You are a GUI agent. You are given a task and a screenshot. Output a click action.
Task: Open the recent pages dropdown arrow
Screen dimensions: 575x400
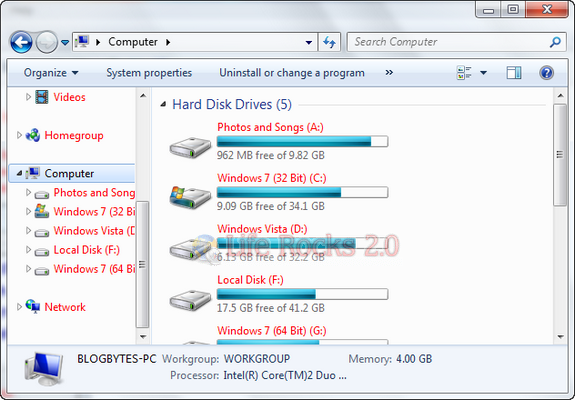pyautogui.click(x=65, y=43)
